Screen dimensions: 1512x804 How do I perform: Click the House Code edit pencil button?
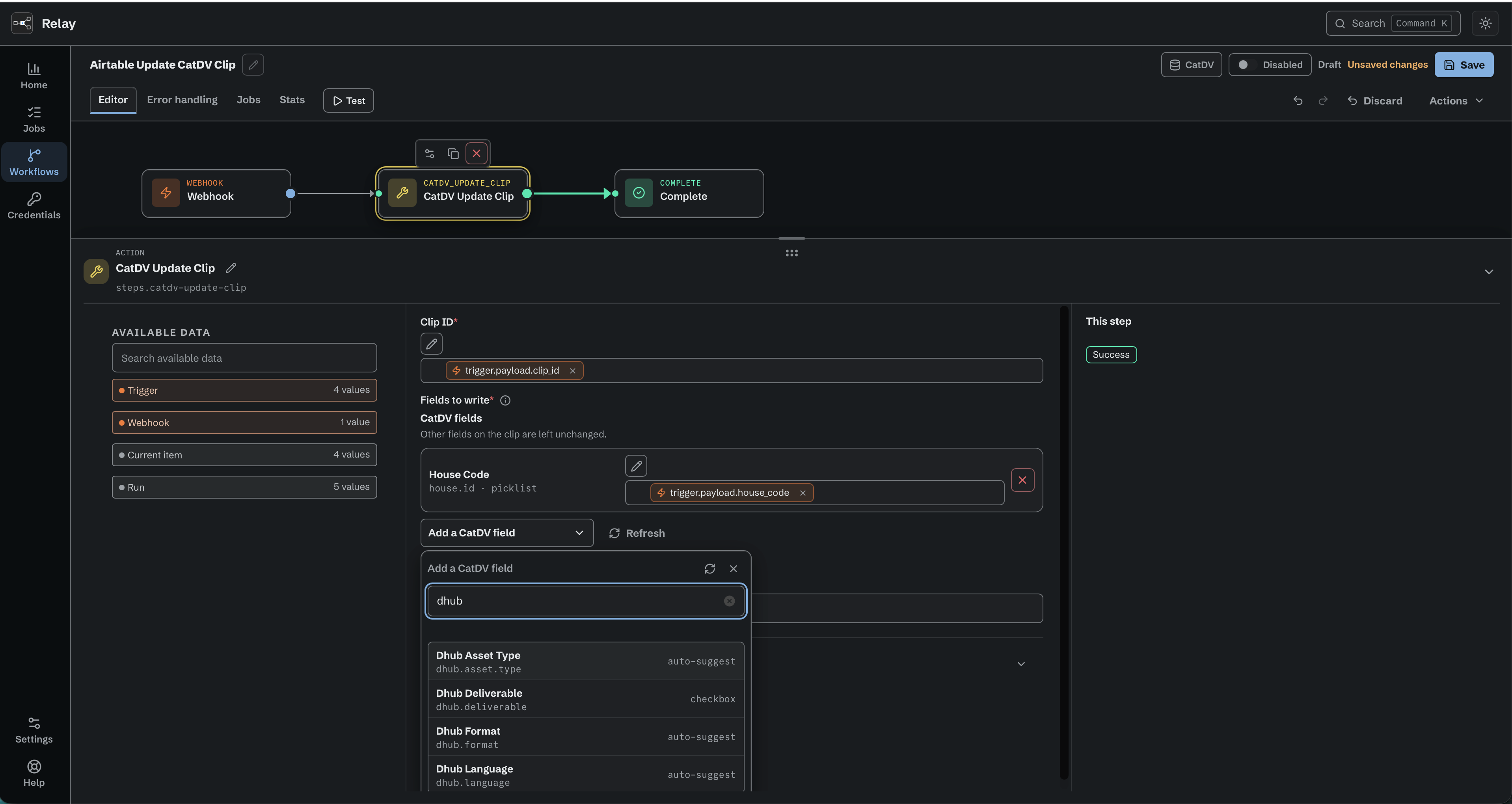[636, 466]
